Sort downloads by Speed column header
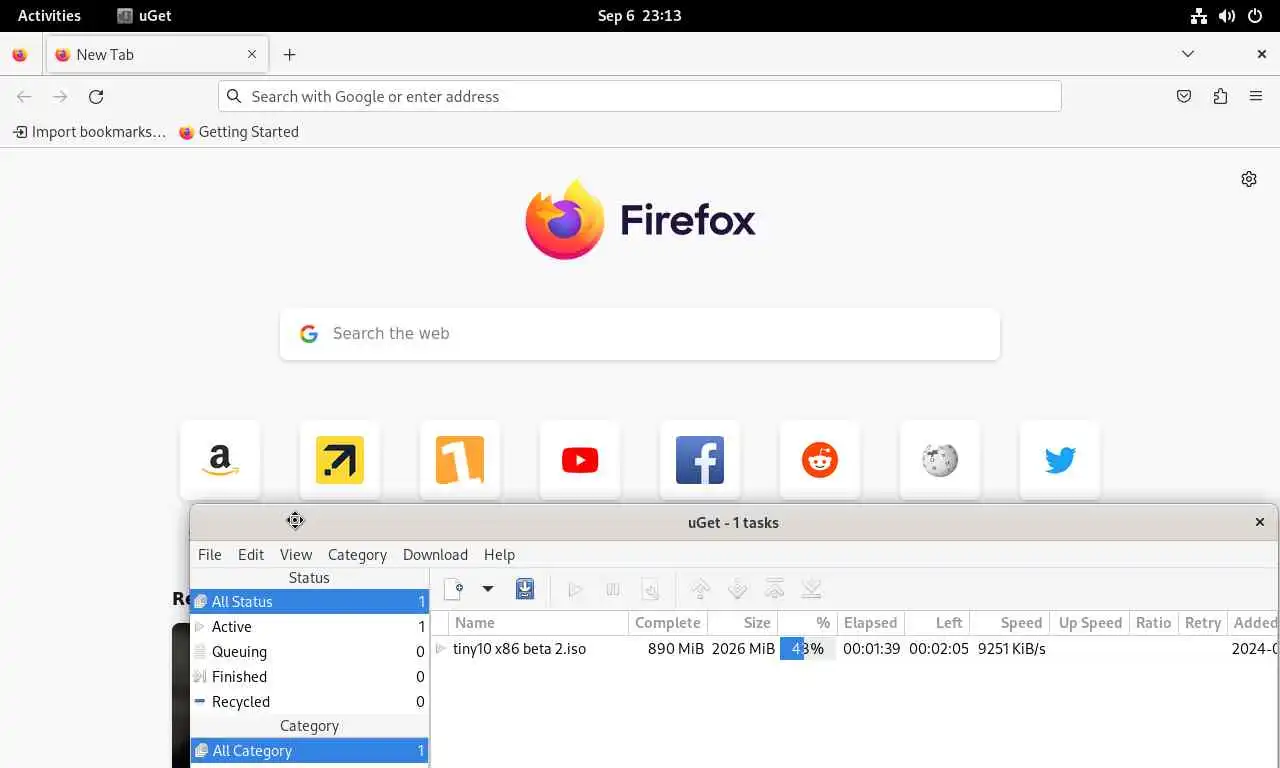This screenshot has height=768, width=1280. [x=1010, y=623]
